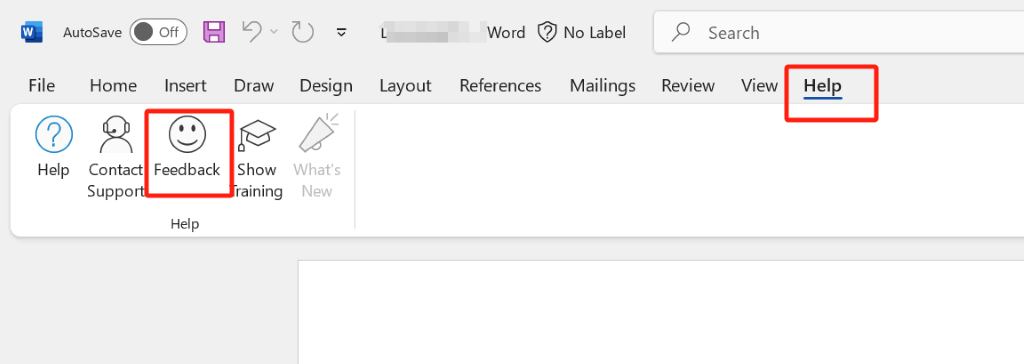Viewport: 1024px width, 364px height.
Task: Open Contact Support headset icon
Action: pos(115,134)
